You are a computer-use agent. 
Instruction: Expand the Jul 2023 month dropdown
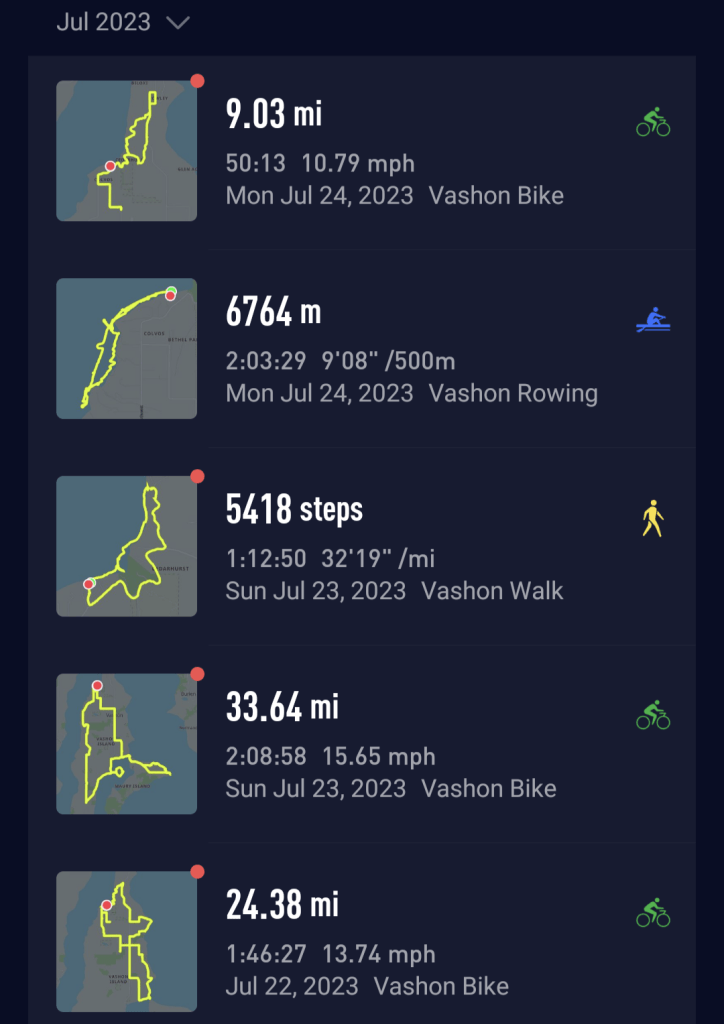click(178, 23)
